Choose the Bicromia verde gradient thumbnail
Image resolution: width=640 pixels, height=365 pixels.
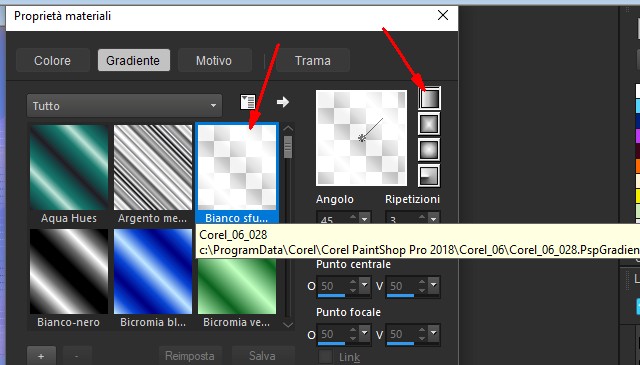pyautogui.click(x=237, y=286)
